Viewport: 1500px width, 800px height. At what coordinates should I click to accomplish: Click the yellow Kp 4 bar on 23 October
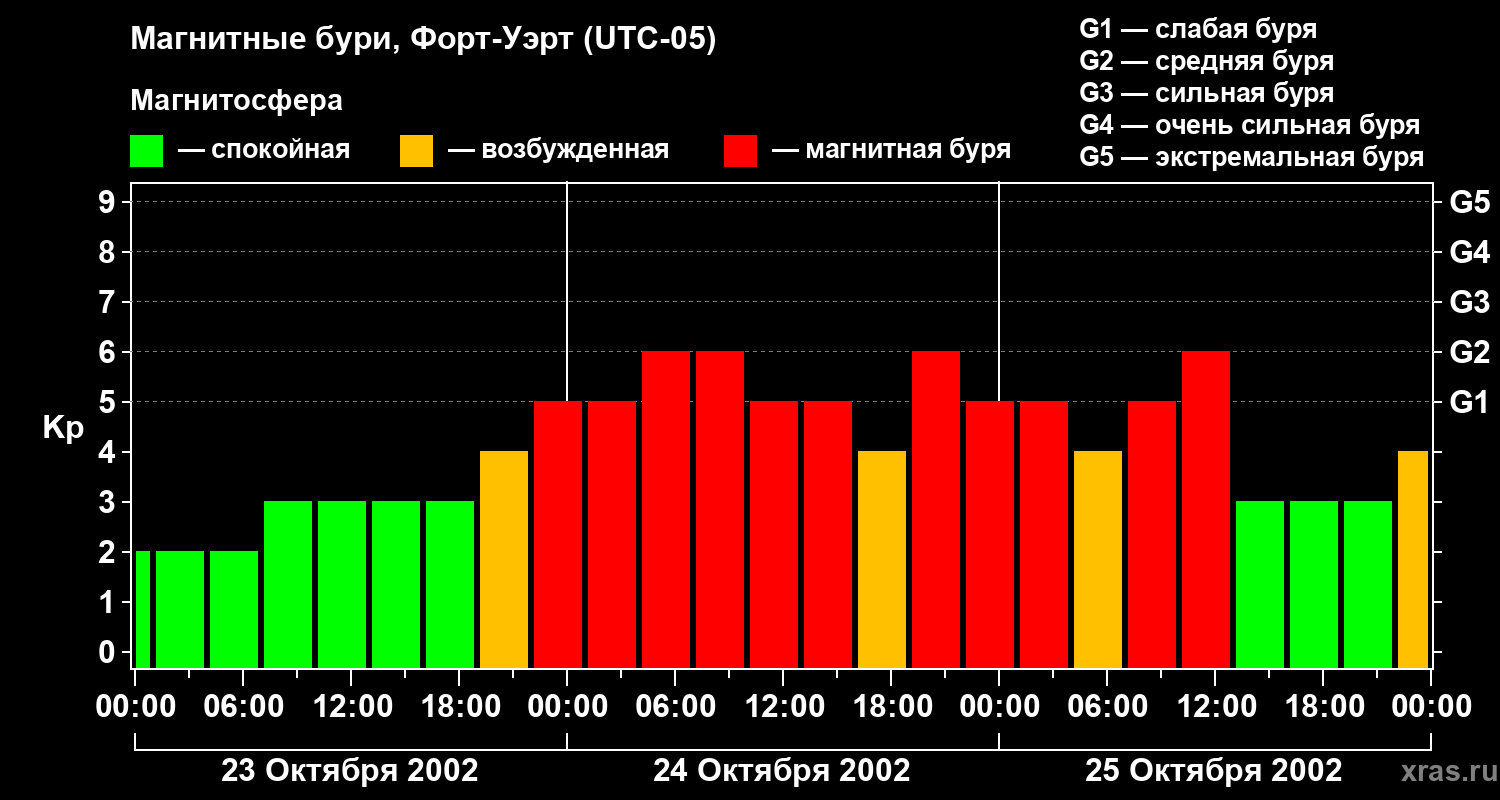click(x=504, y=559)
